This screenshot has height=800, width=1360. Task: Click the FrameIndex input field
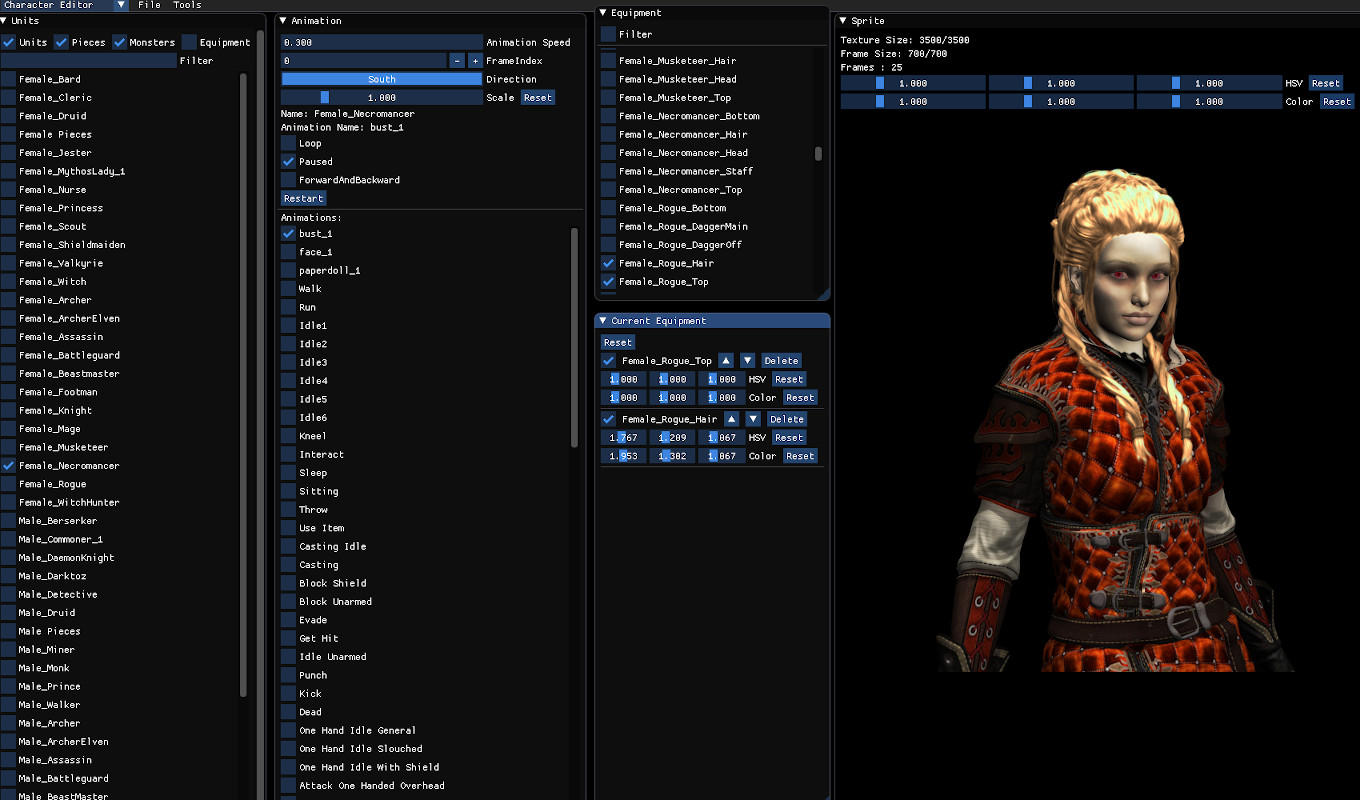coord(364,61)
